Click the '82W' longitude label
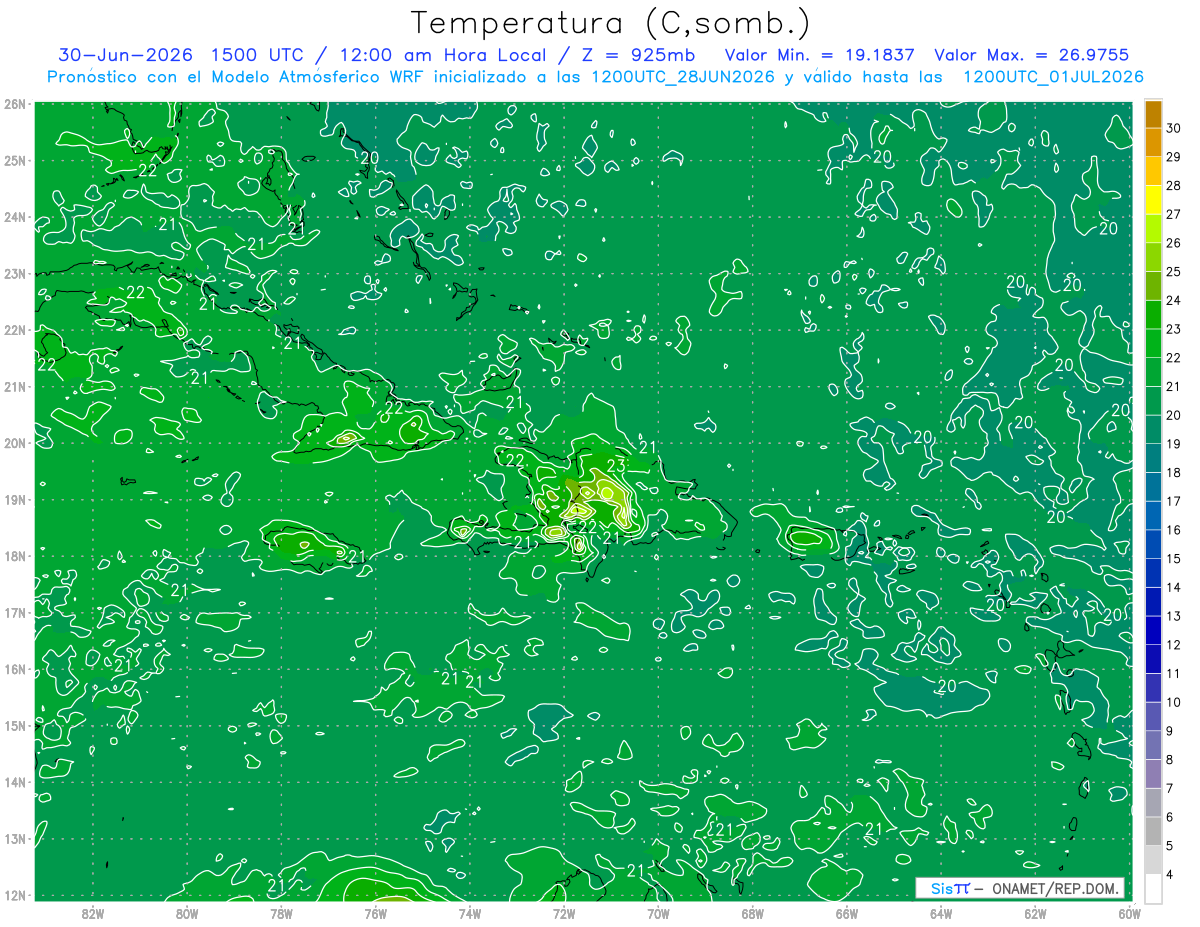The width and height of the screenshot is (1200, 927). (x=93, y=913)
